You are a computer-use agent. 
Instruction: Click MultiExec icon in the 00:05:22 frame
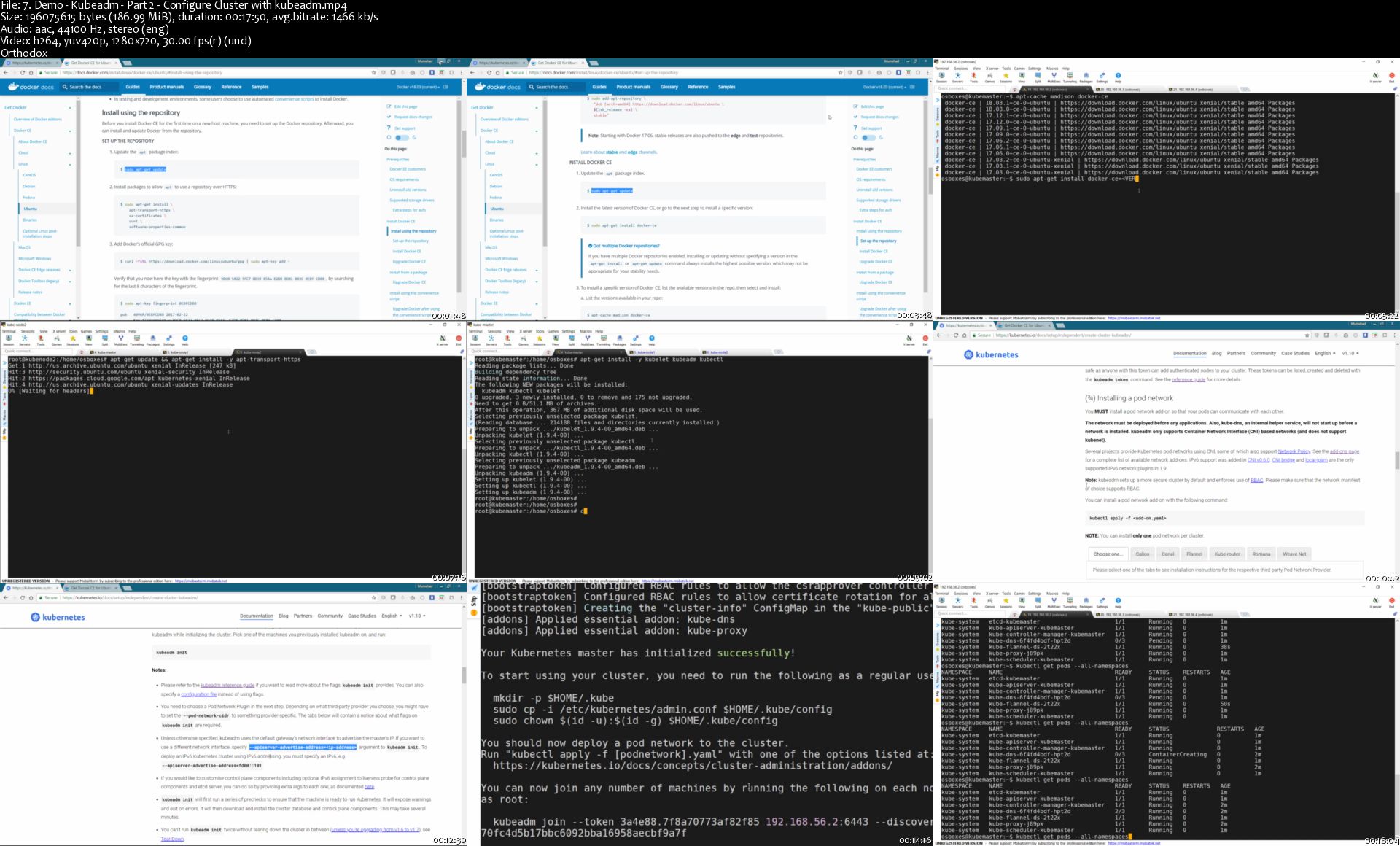[x=1054, y=77]
